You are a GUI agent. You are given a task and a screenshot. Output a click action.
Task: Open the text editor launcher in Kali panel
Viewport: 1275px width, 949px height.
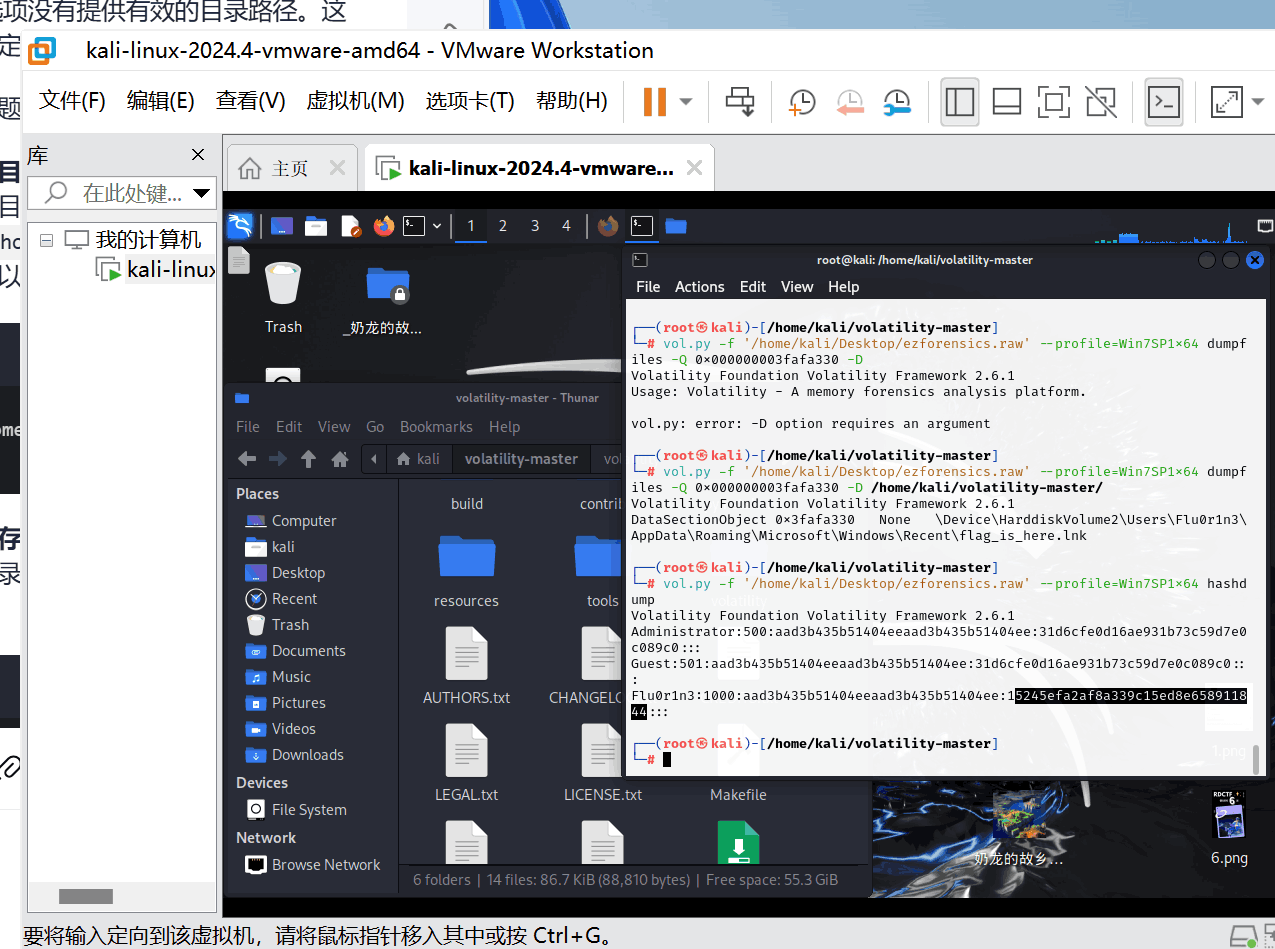pyautogui.click(x=350, y=226)
